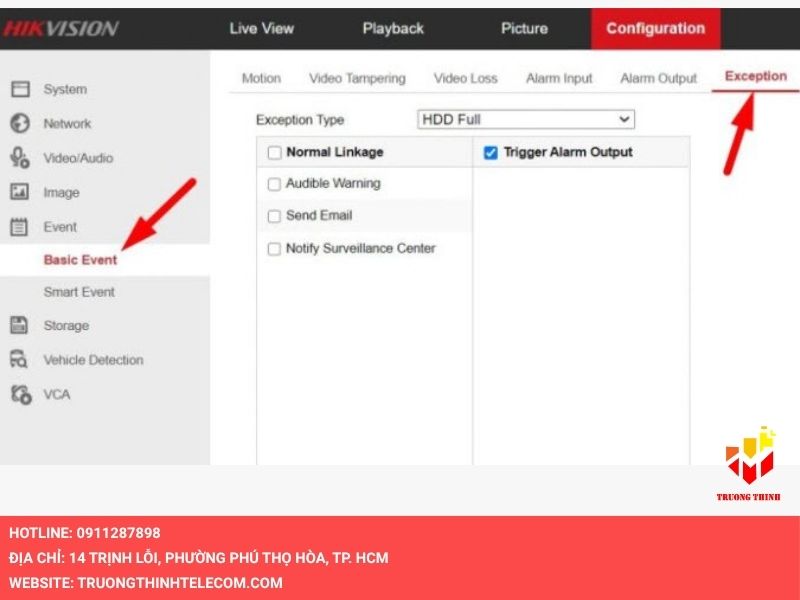Click the Video/Audio microphone icon
The width and height of the screenshot is (800, 600).
click(x=20, y=158)
